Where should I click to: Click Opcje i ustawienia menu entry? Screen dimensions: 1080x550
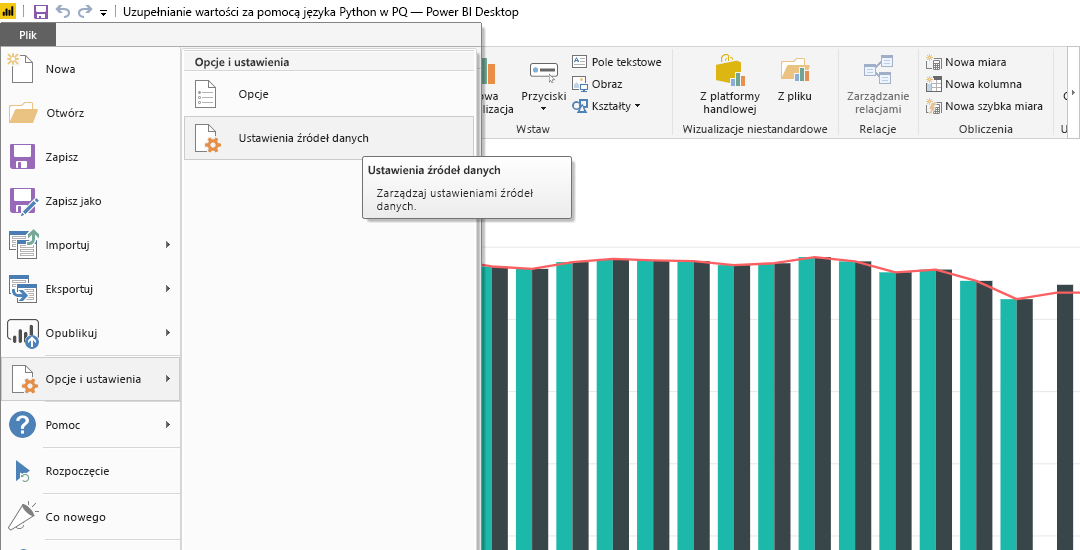(x=90, y=379)
